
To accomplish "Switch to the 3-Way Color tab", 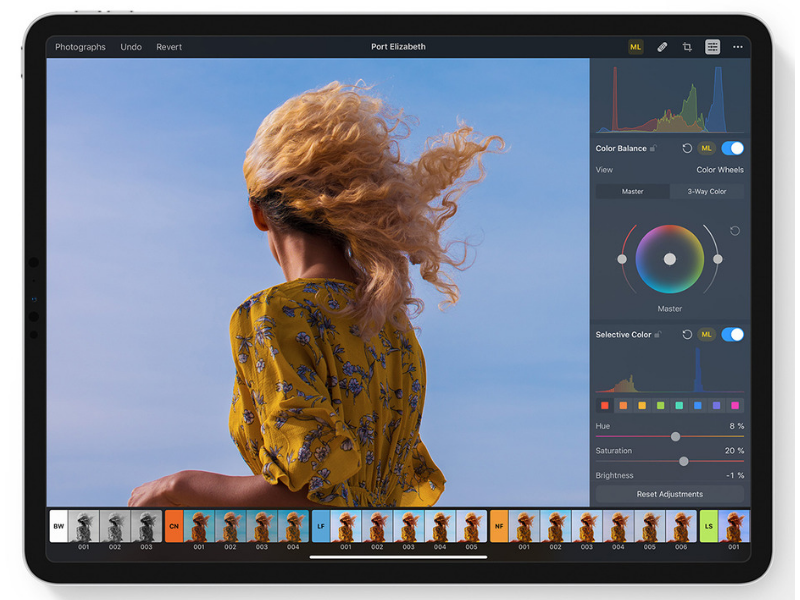I will (x=707, y=191).
